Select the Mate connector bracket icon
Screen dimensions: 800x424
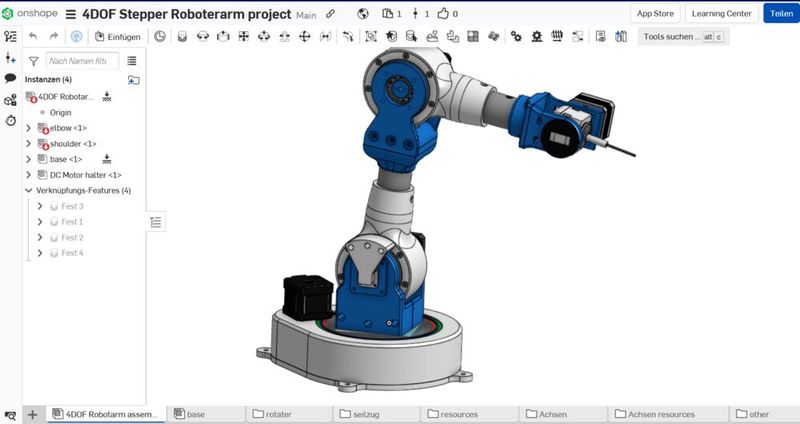[371, 36]
